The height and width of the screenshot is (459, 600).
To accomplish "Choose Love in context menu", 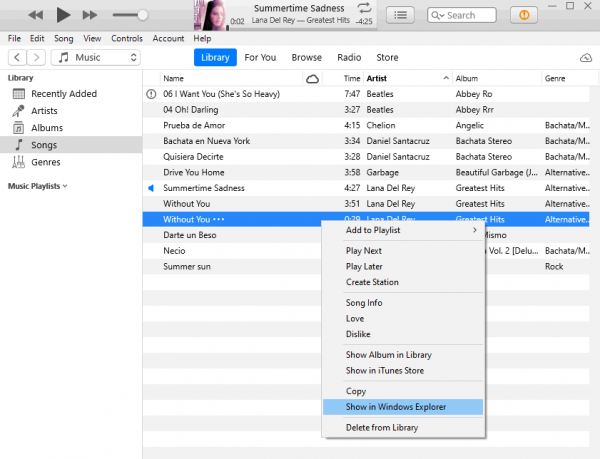I will click(403, 319).
